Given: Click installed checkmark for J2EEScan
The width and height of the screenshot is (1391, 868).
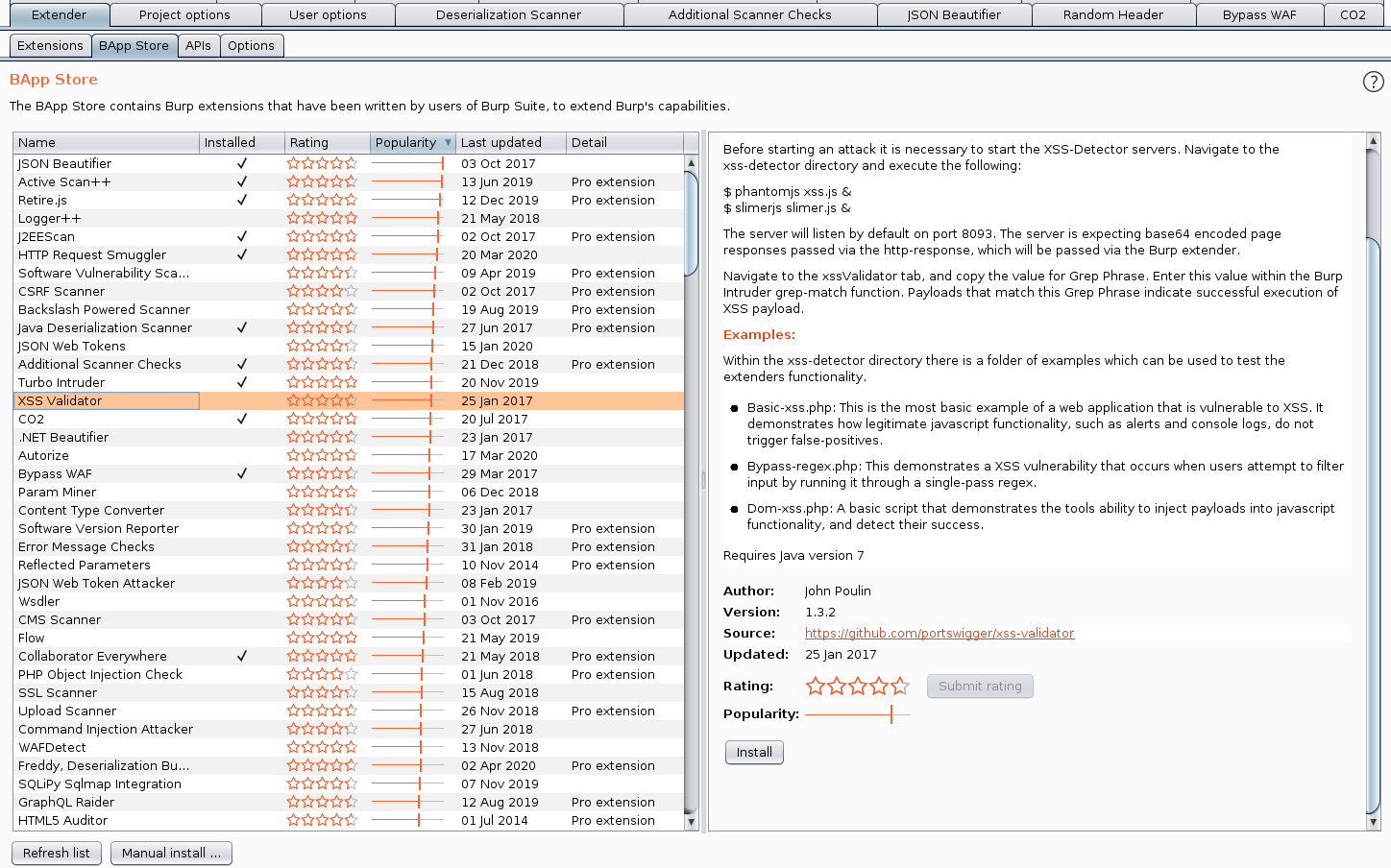Looking at the screenshot, I should click(242, 236).
